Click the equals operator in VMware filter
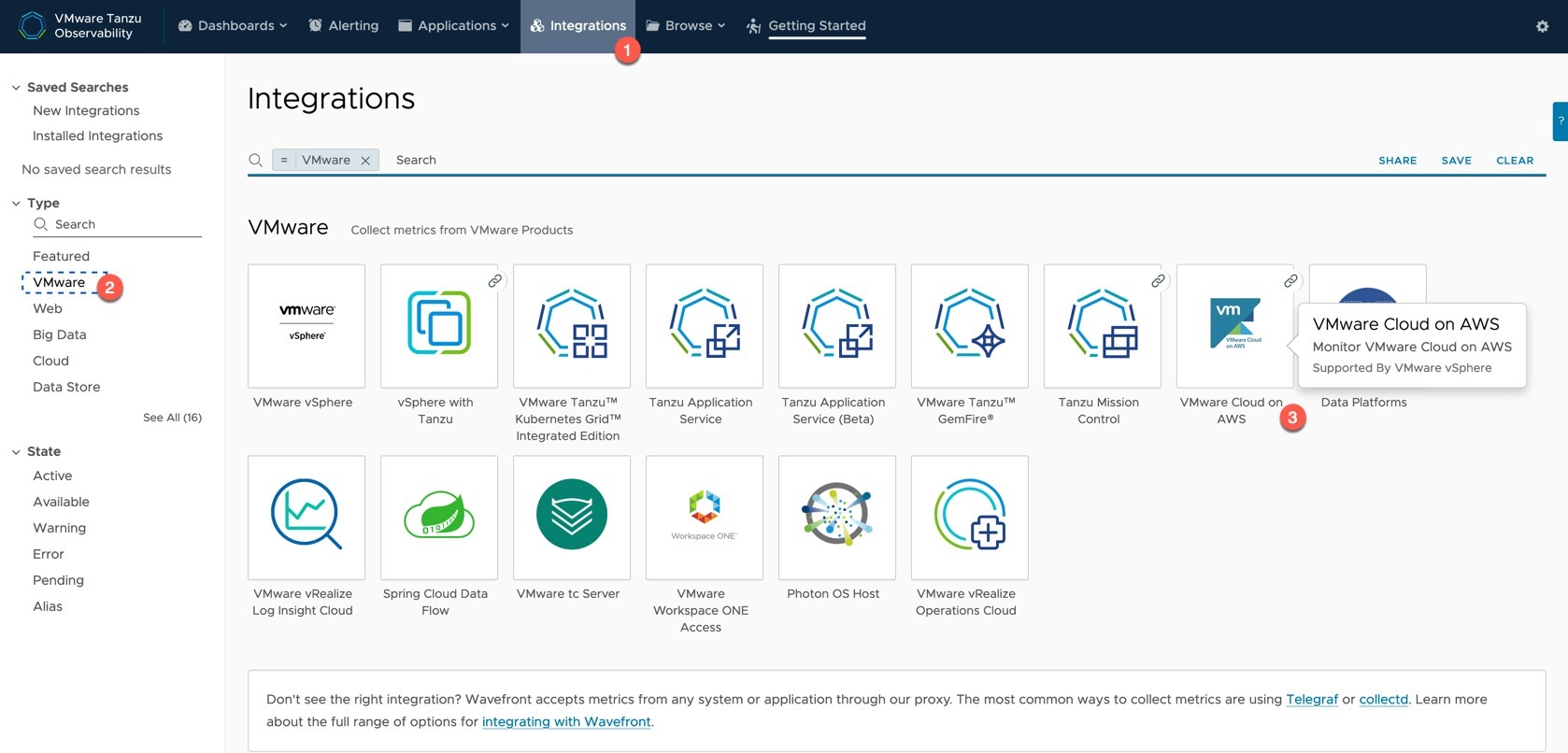This screenshot has height=753, width=1568. [284, 160]
